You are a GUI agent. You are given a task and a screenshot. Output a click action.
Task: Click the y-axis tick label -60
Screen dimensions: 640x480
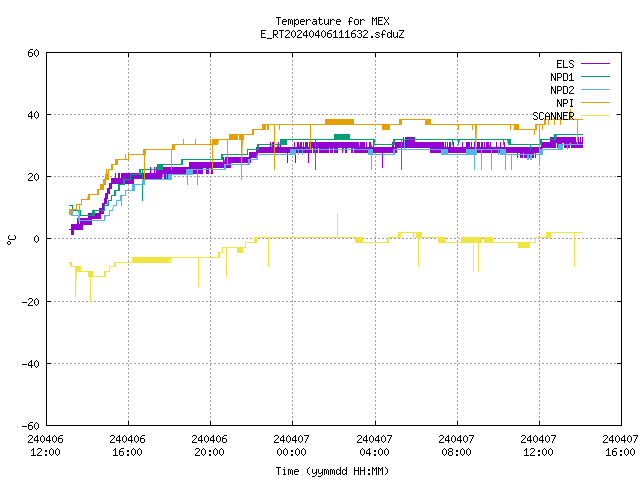[31, 426]
